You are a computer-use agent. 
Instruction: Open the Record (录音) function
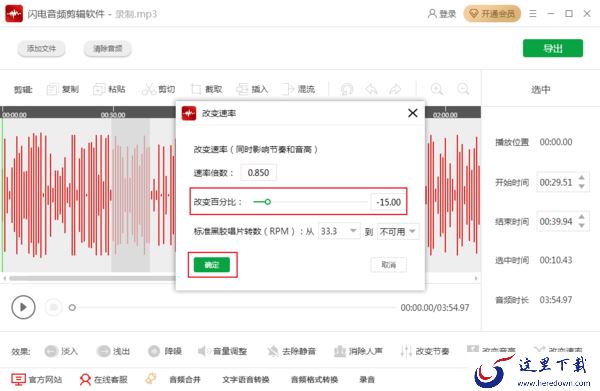click(367, 379)
